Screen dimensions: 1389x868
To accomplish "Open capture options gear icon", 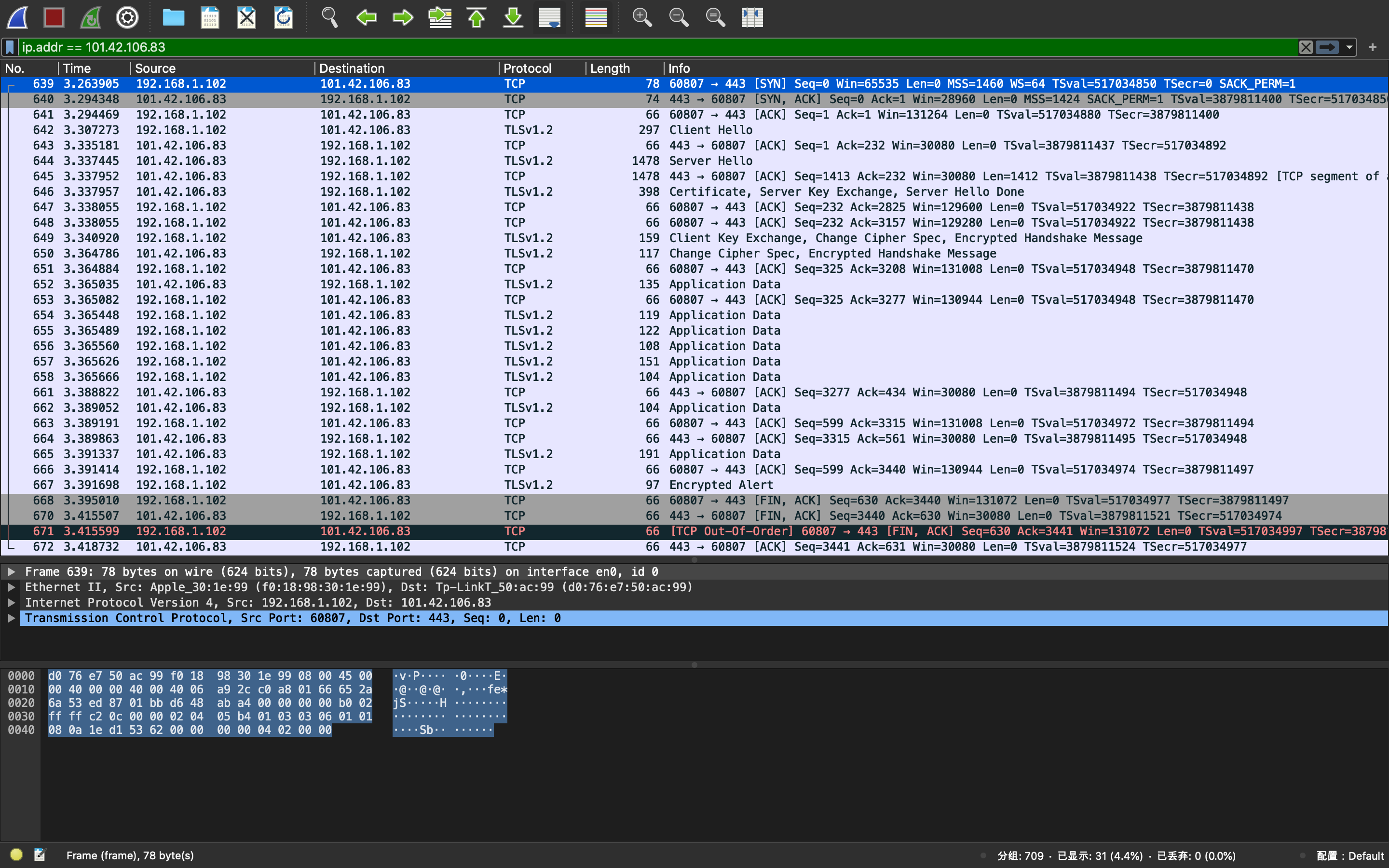I will point(127,17).
